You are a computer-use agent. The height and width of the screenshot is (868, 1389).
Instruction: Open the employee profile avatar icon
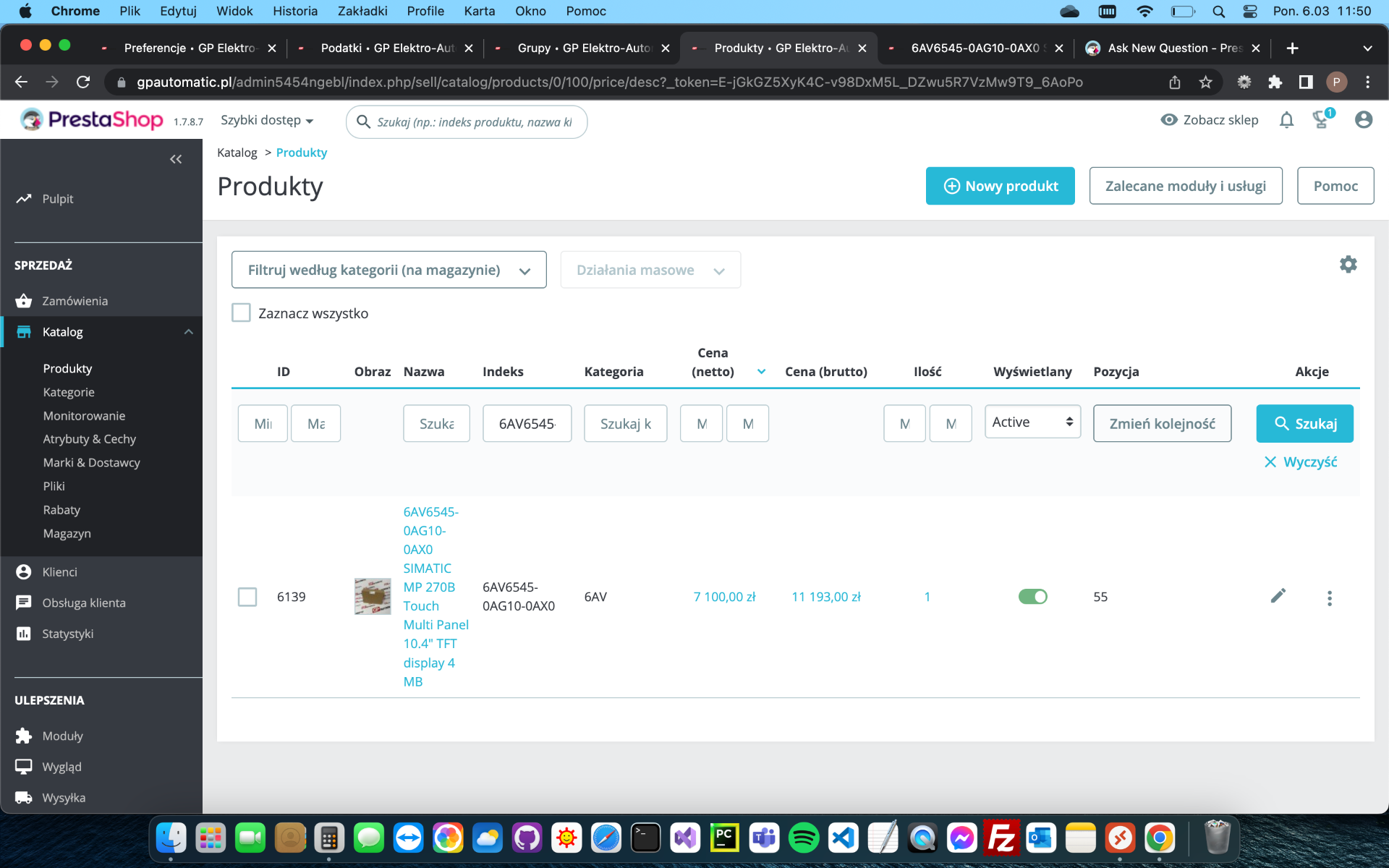1363,120
